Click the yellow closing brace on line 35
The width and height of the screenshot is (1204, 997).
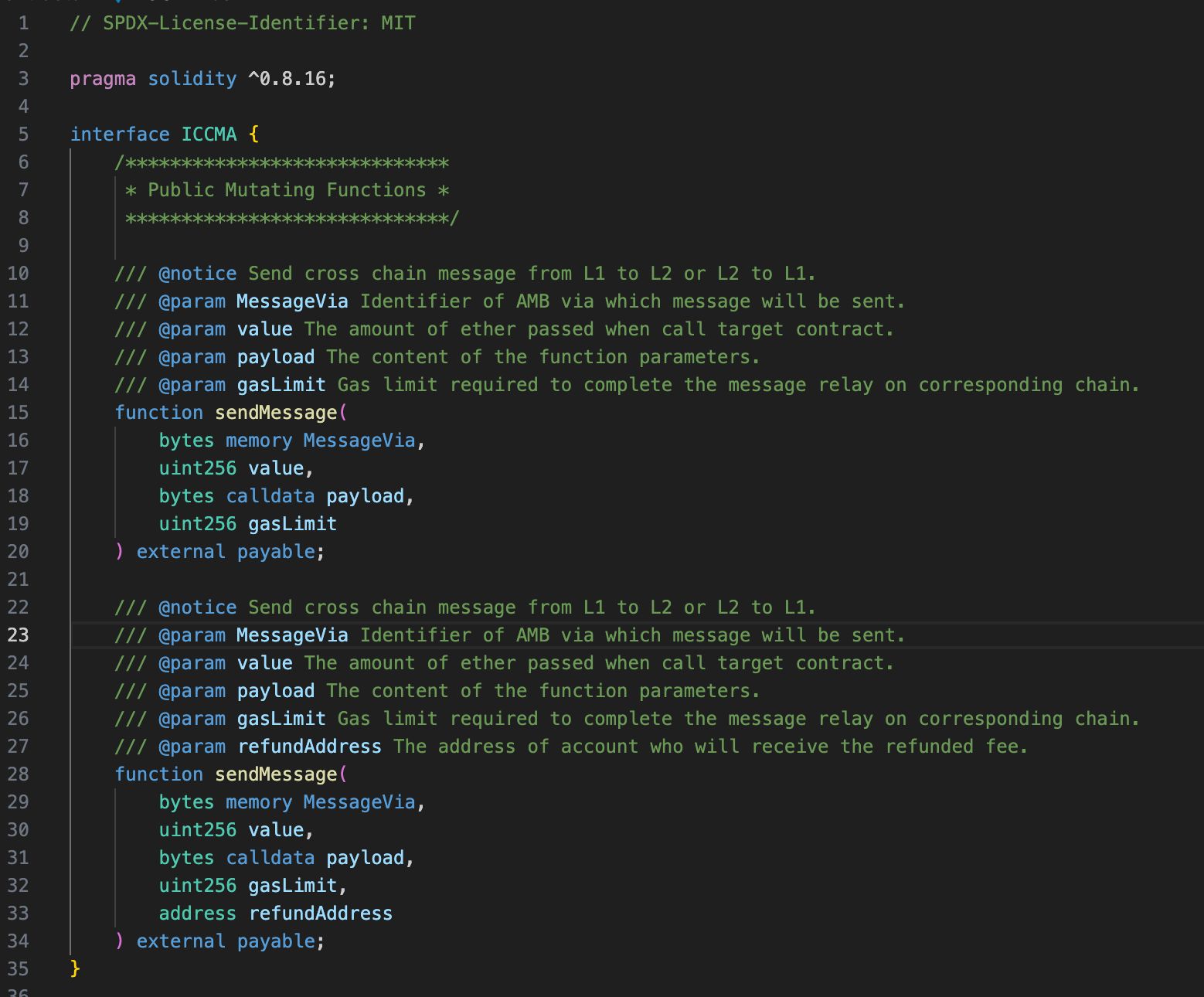[x=75, y=969]
